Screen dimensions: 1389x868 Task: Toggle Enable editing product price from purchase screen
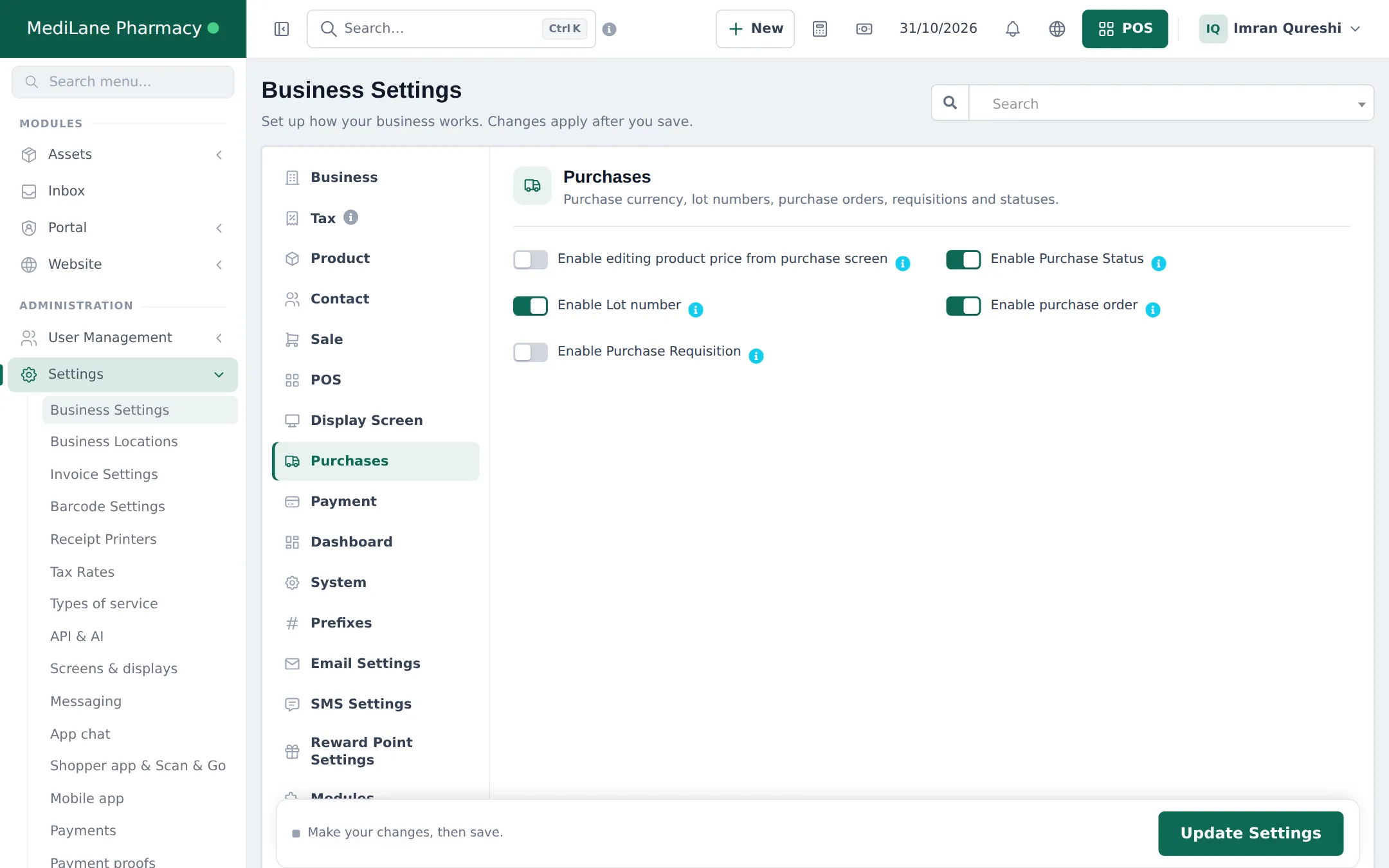tap(531, 260)
